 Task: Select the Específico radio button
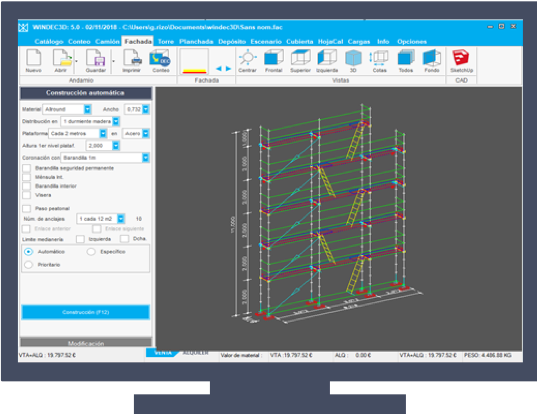(91, 252)
